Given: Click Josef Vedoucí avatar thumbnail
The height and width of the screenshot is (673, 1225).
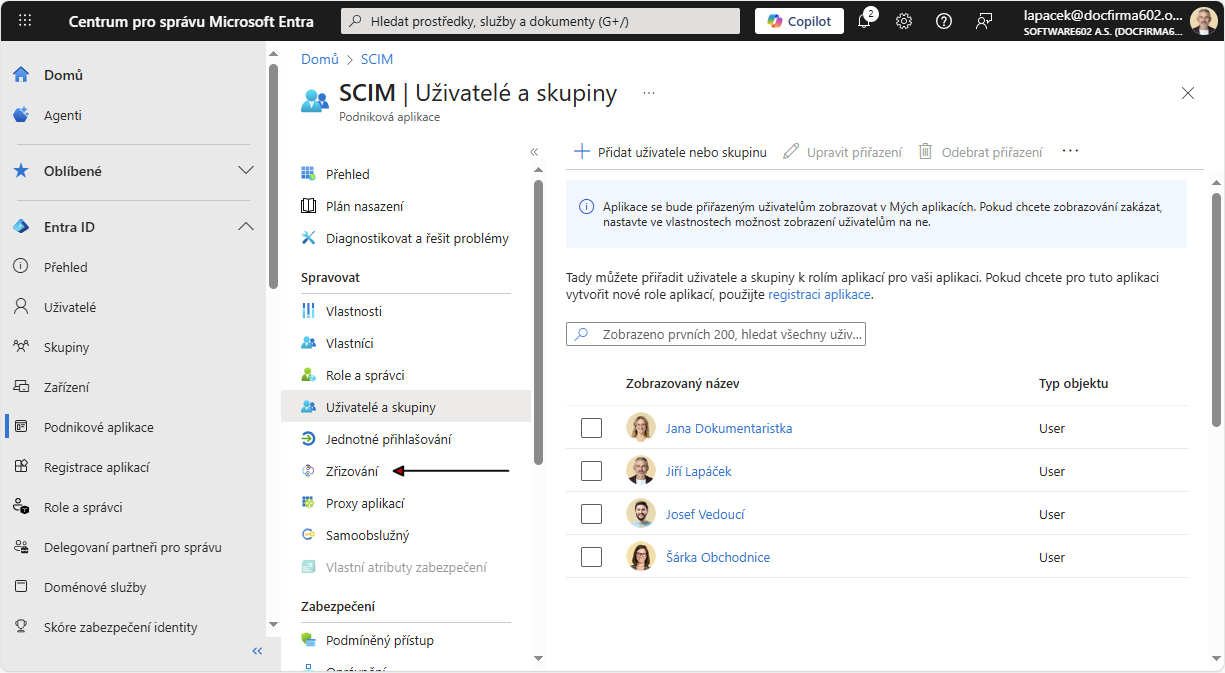Looking at the screenshot, I should pos(641,514).
